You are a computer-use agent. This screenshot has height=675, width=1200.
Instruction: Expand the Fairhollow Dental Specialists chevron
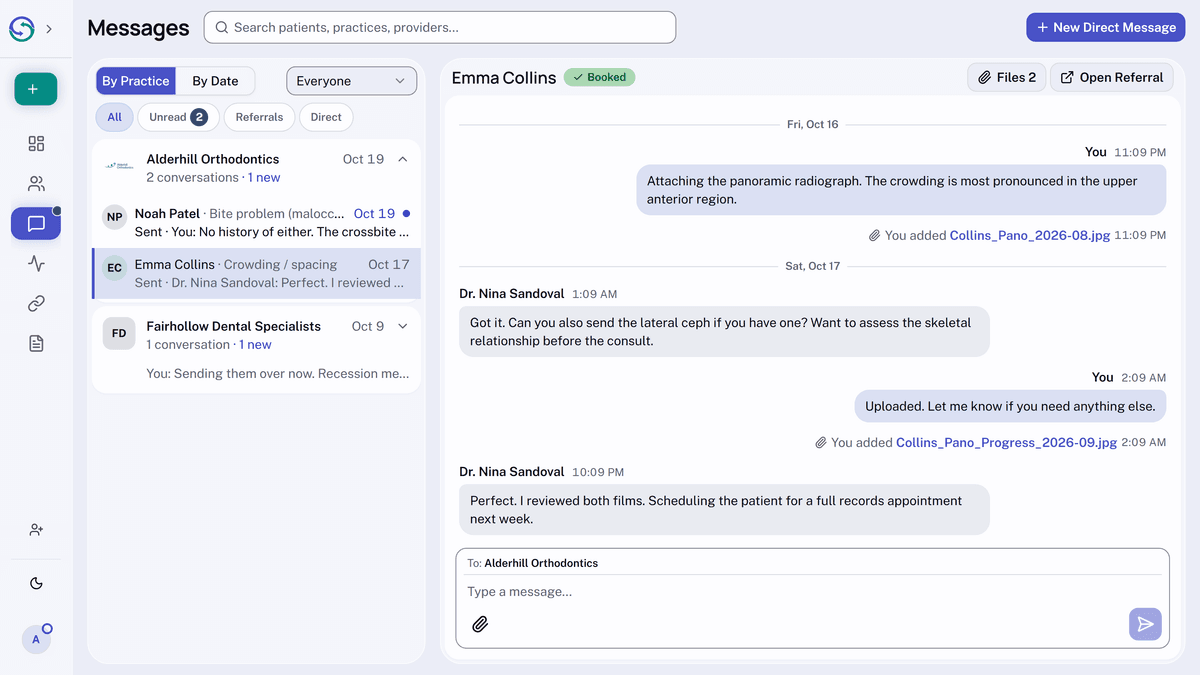point(403,326)
